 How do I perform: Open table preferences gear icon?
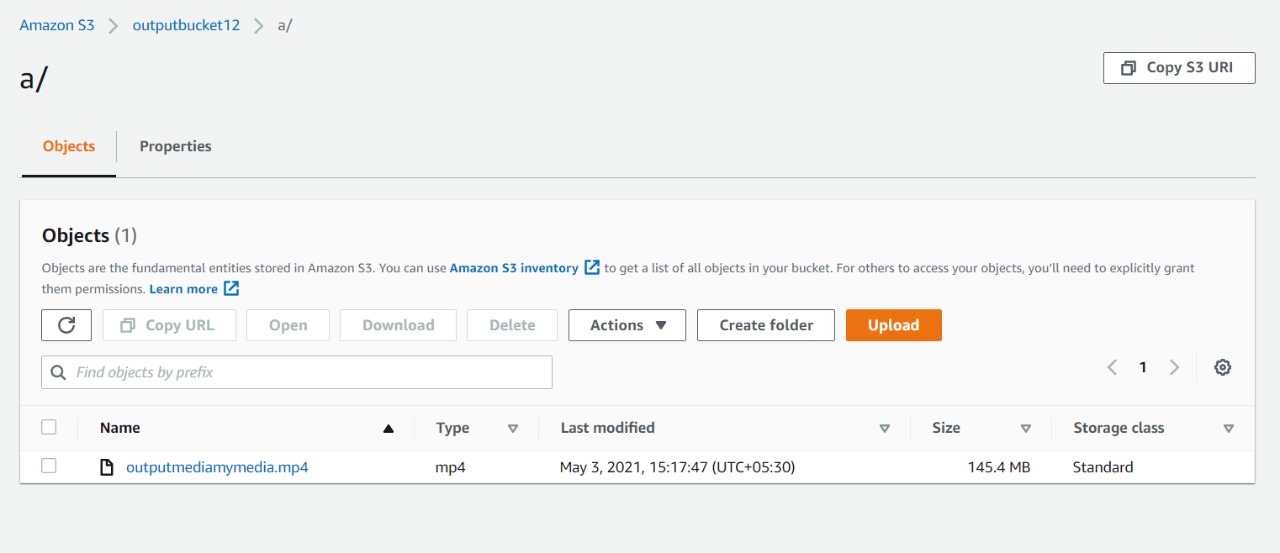click(1222, 367)
